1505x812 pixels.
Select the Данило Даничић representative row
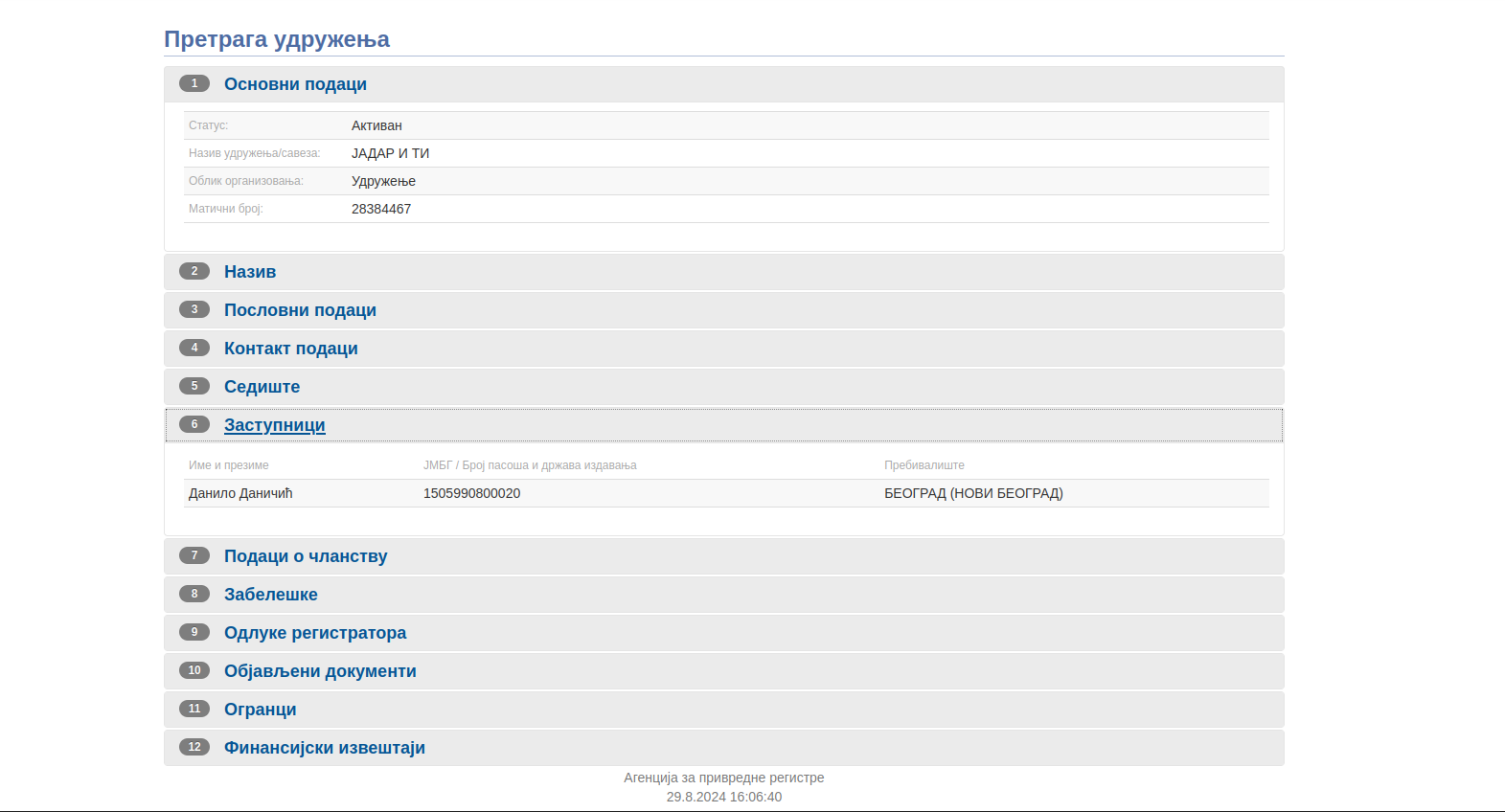(x=240, y=493)
